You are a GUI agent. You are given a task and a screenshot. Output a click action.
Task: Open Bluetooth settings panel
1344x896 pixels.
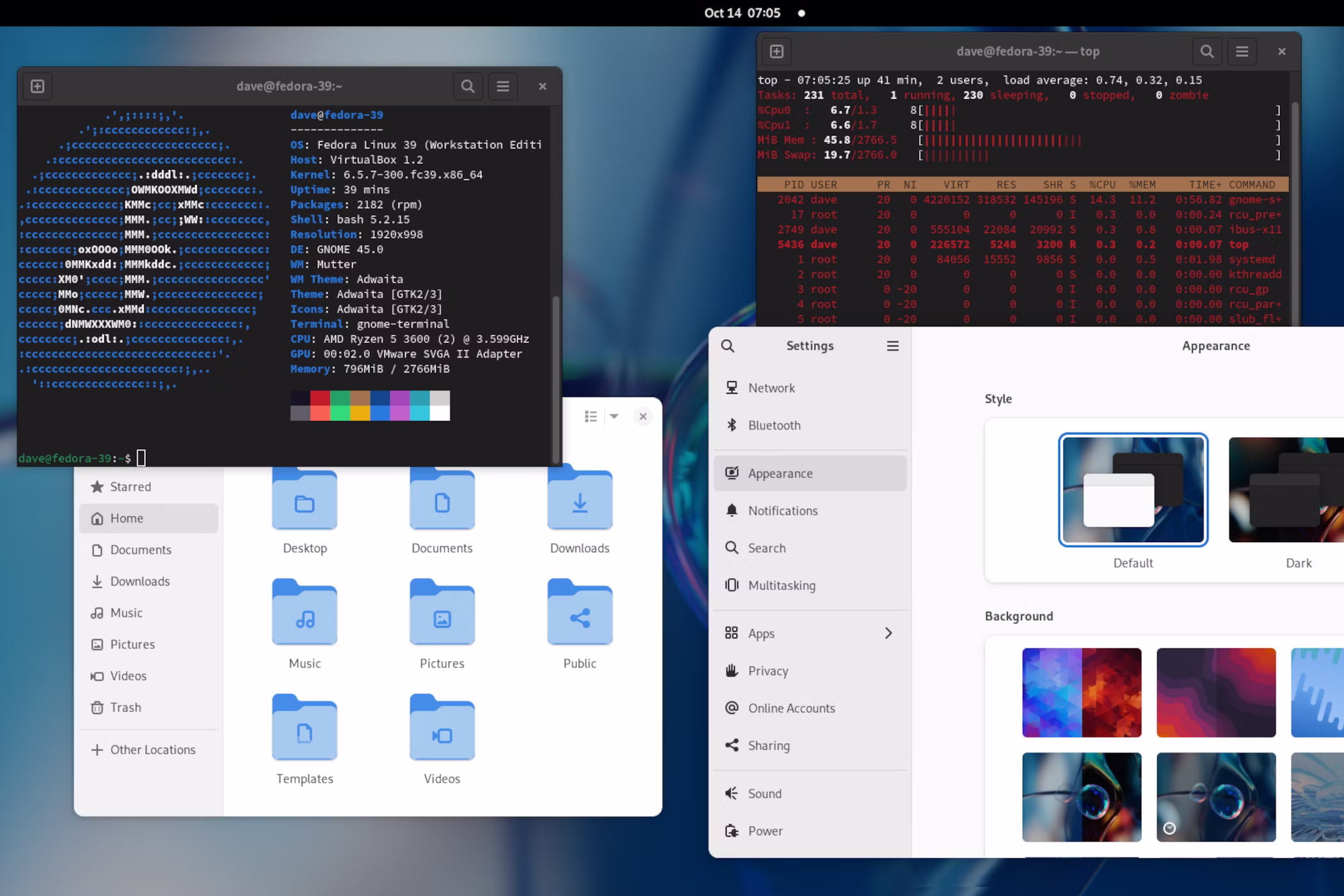pos(774,426)
